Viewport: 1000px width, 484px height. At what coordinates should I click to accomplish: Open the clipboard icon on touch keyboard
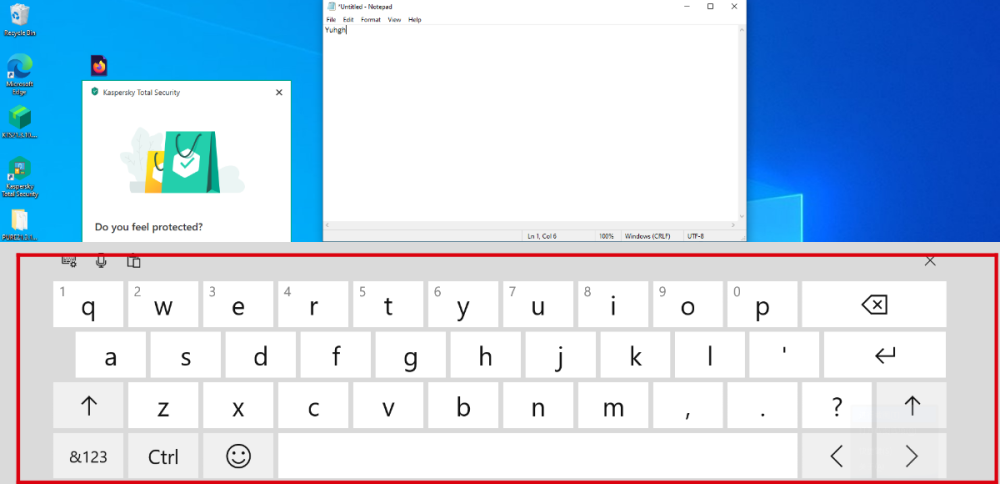click(x=133, y=261)
